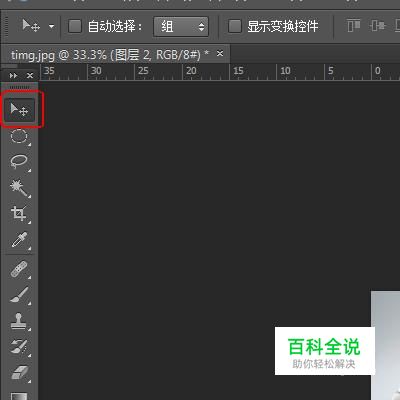Close the toolbox panel
The width and height of the screenshot is (400, 400).
point(30,76)
